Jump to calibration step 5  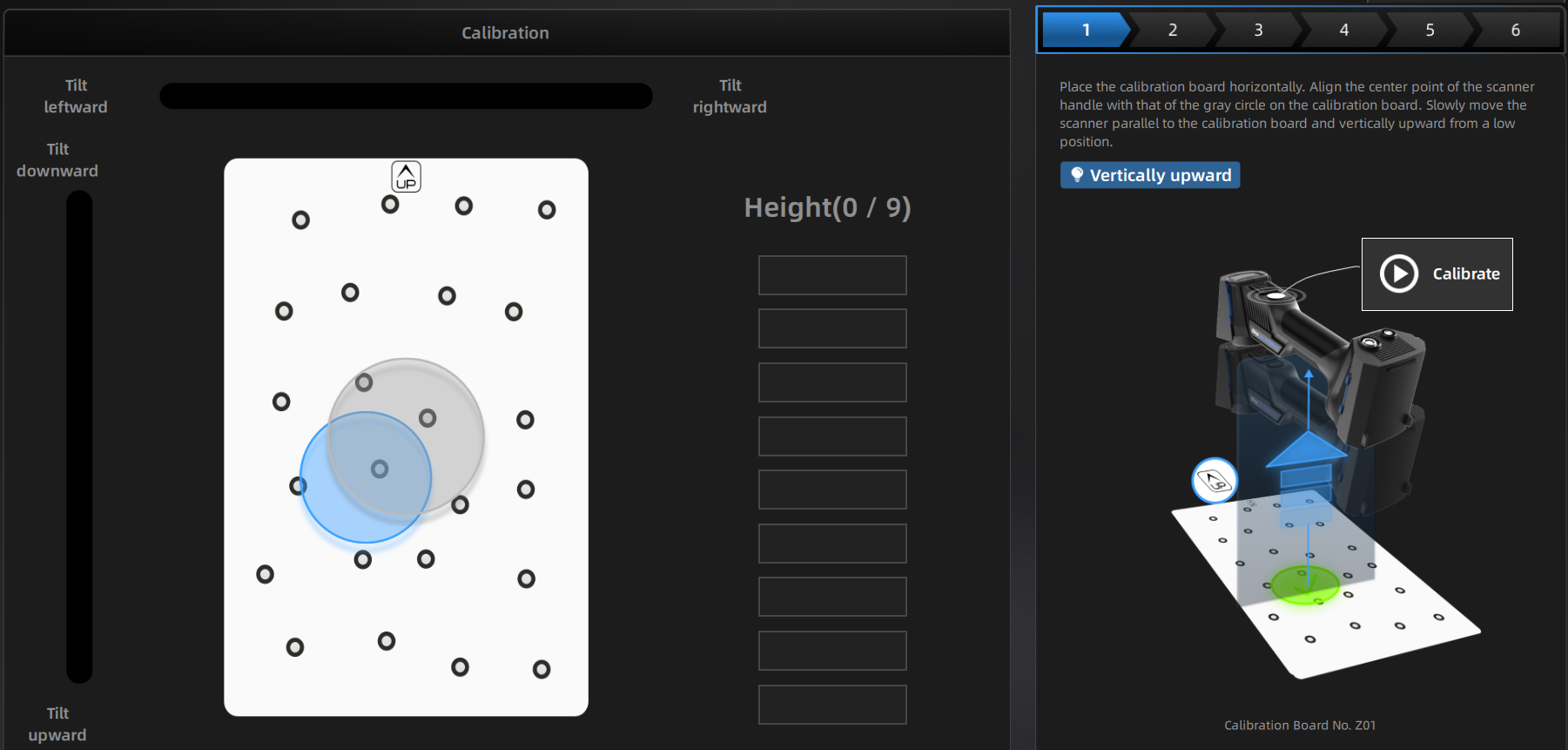[x=1430, y=30]
